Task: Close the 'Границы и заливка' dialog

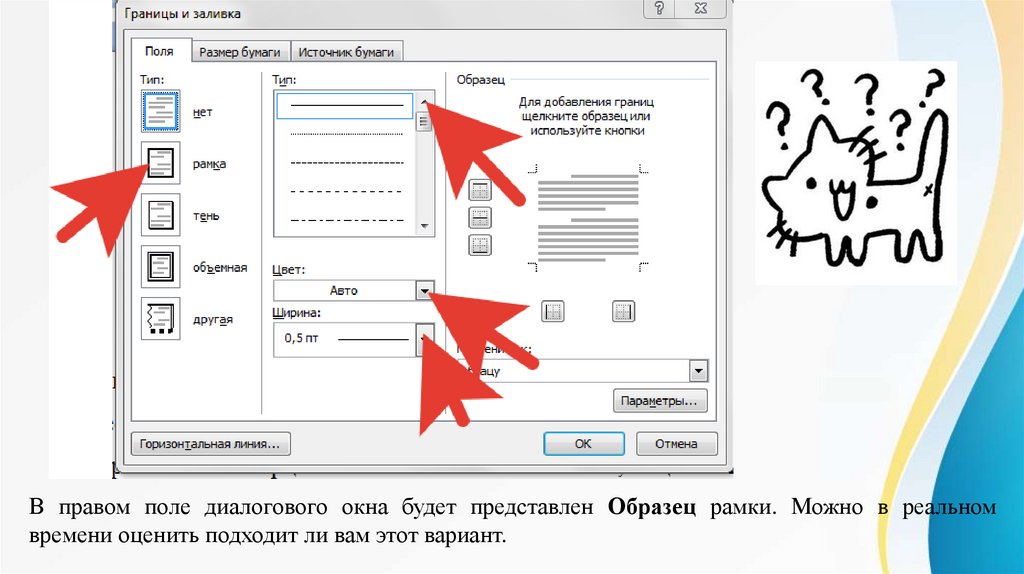Action: pos(701,8)
